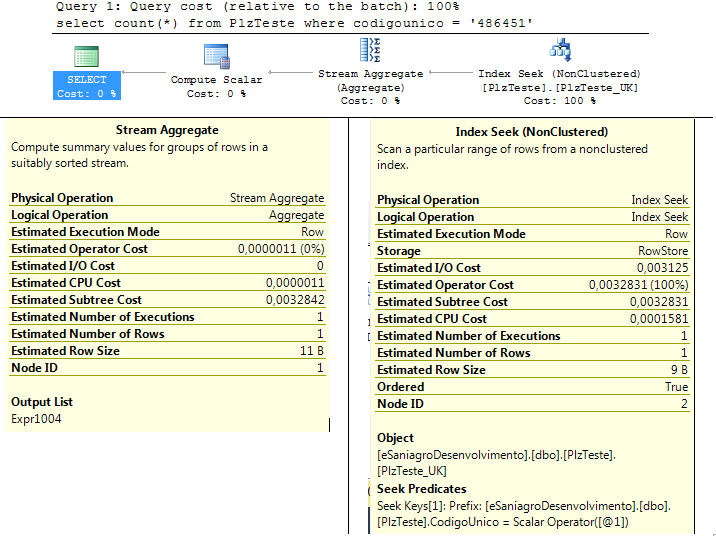716x536 pixels.
Task: Click the Seek Predicates heading
Action: 421,489
